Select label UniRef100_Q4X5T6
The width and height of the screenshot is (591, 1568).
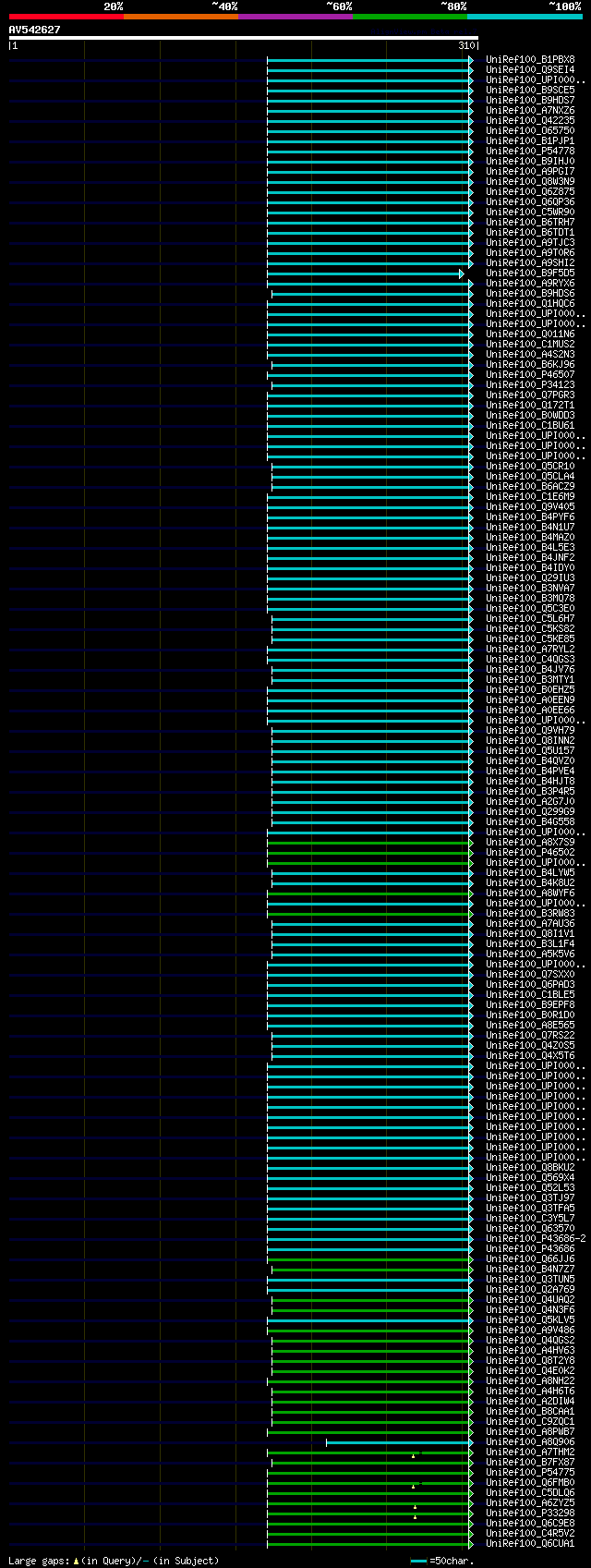[530, 1055]
